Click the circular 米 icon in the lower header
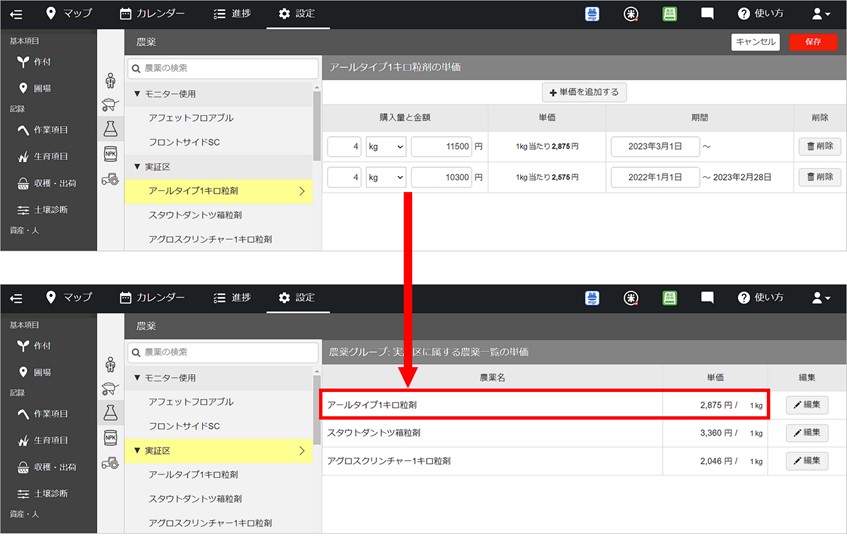 (631, 298)
